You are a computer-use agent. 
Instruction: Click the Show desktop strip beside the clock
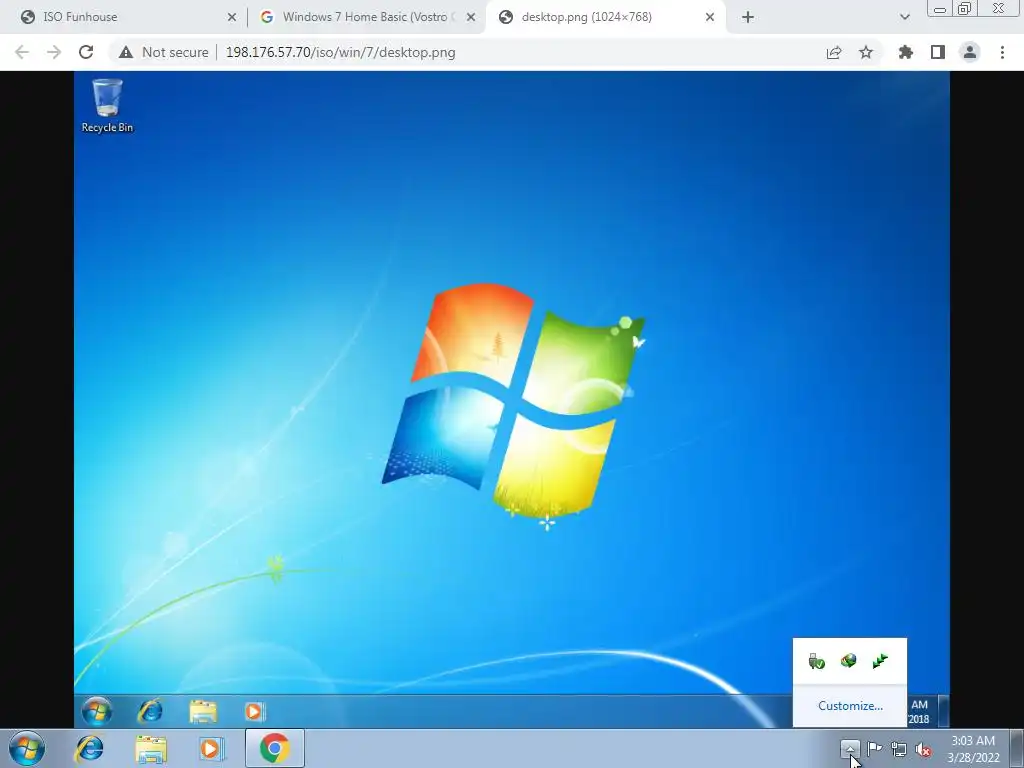1017,748
